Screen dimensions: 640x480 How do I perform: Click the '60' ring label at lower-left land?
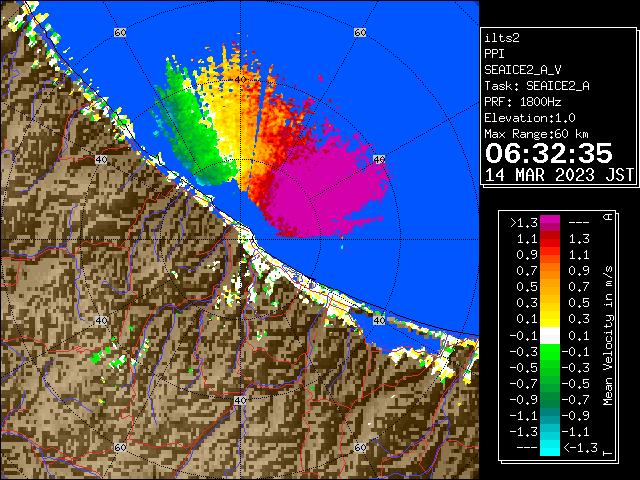coord(120,447)
